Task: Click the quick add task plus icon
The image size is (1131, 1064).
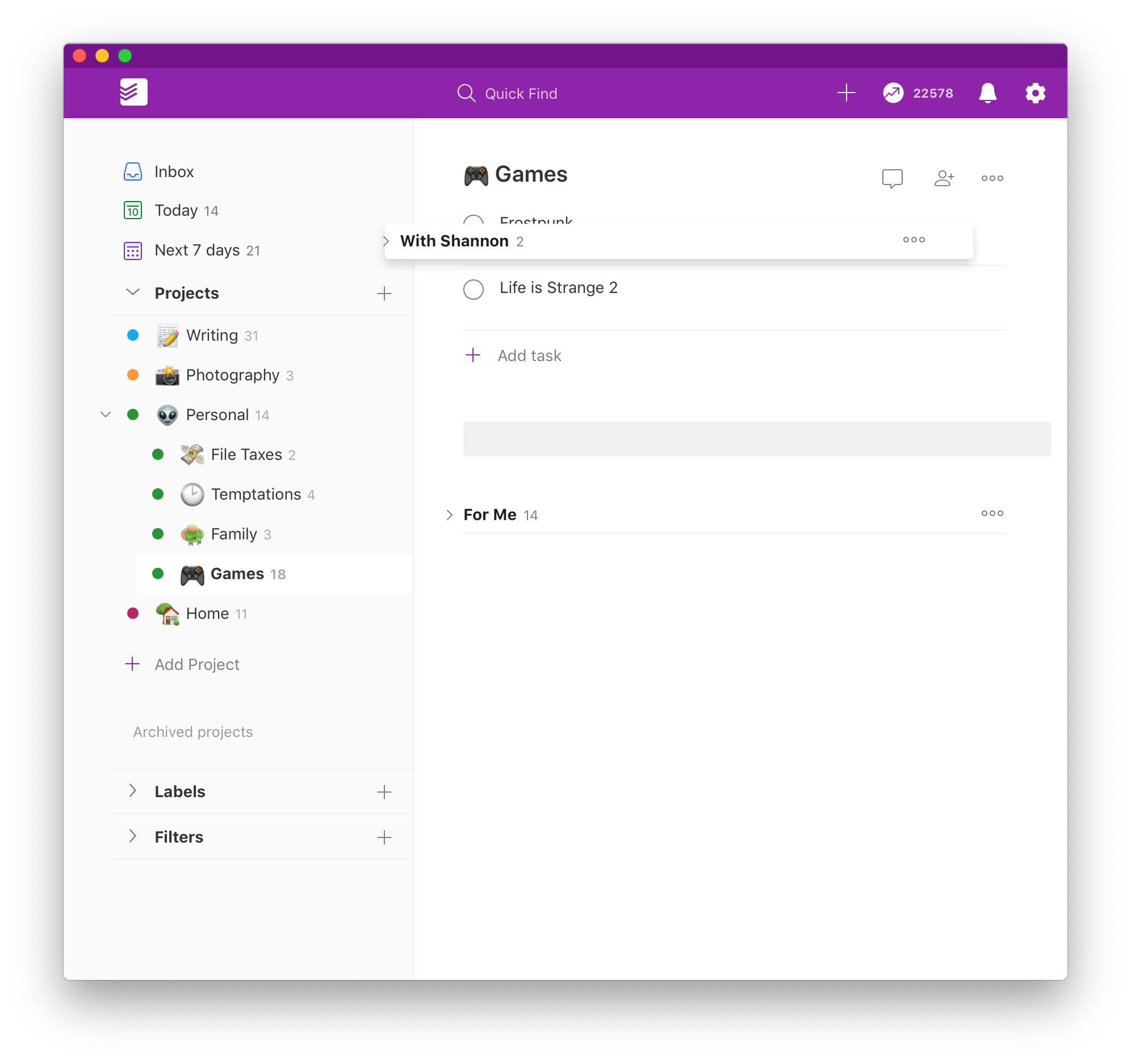Action: coord(846,92)
